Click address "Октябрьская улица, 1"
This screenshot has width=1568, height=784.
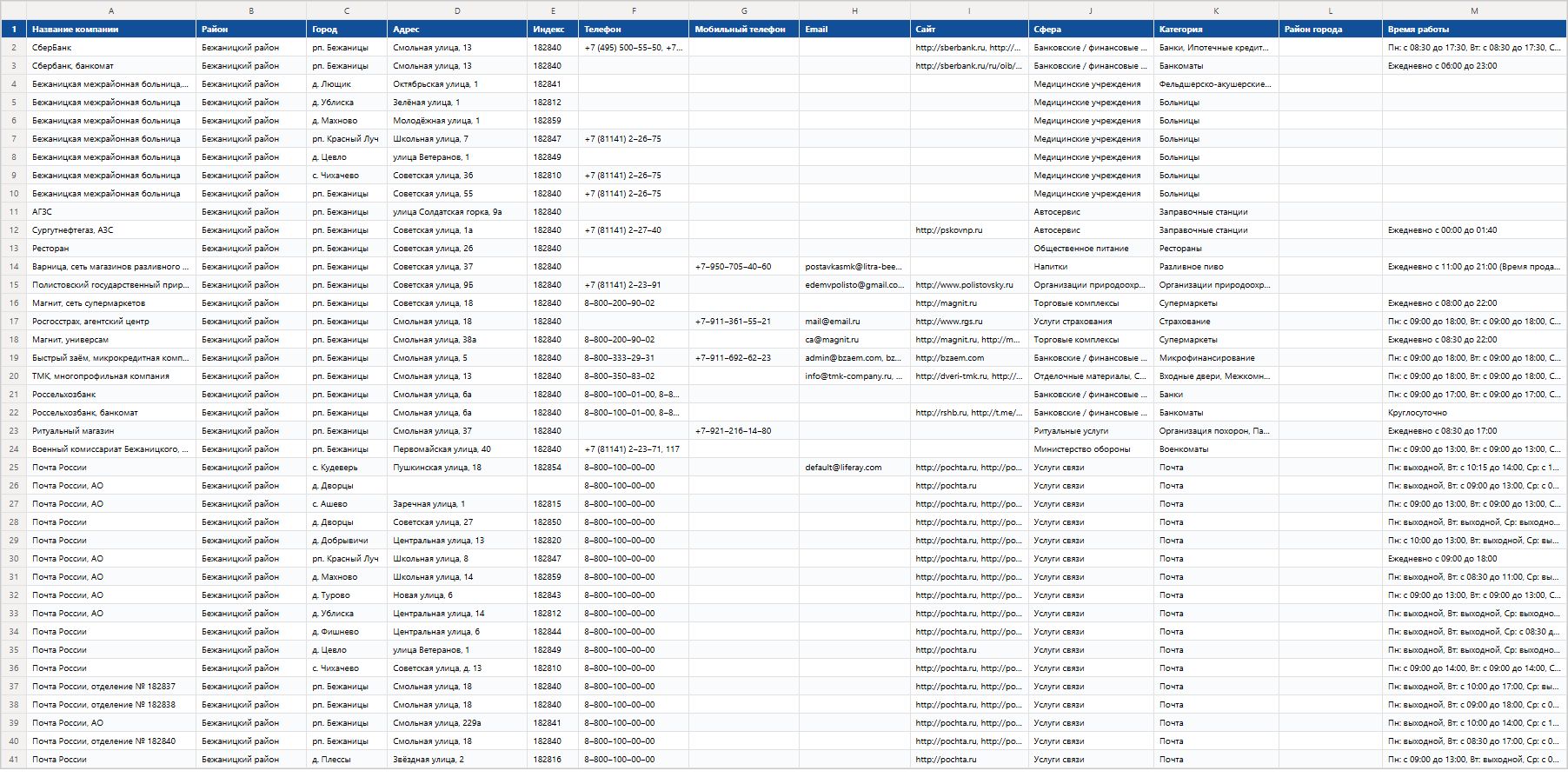pos(457,84)
